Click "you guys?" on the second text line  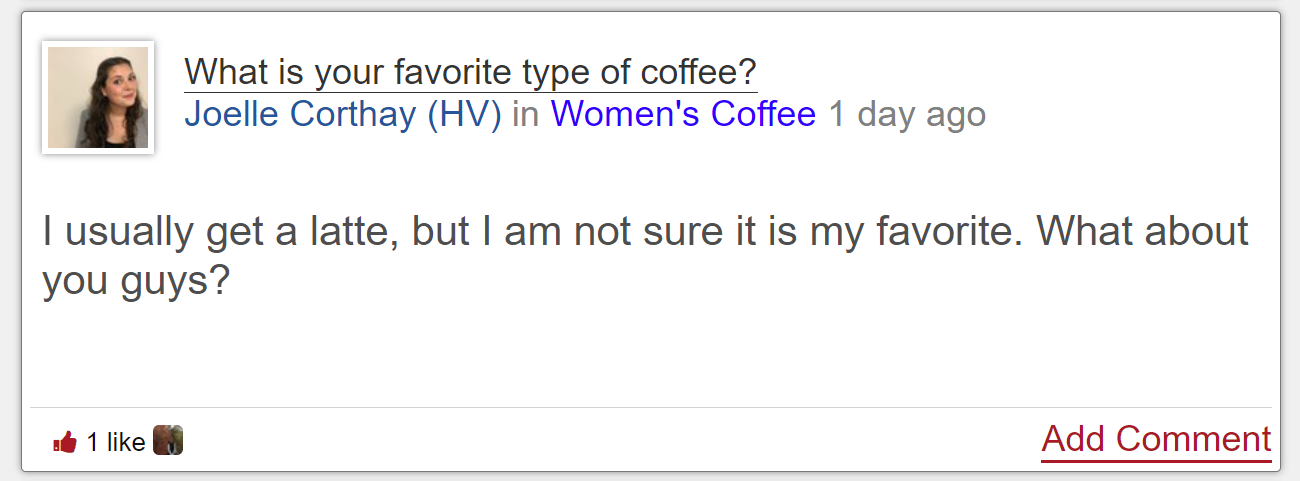(x=136, y=281)
